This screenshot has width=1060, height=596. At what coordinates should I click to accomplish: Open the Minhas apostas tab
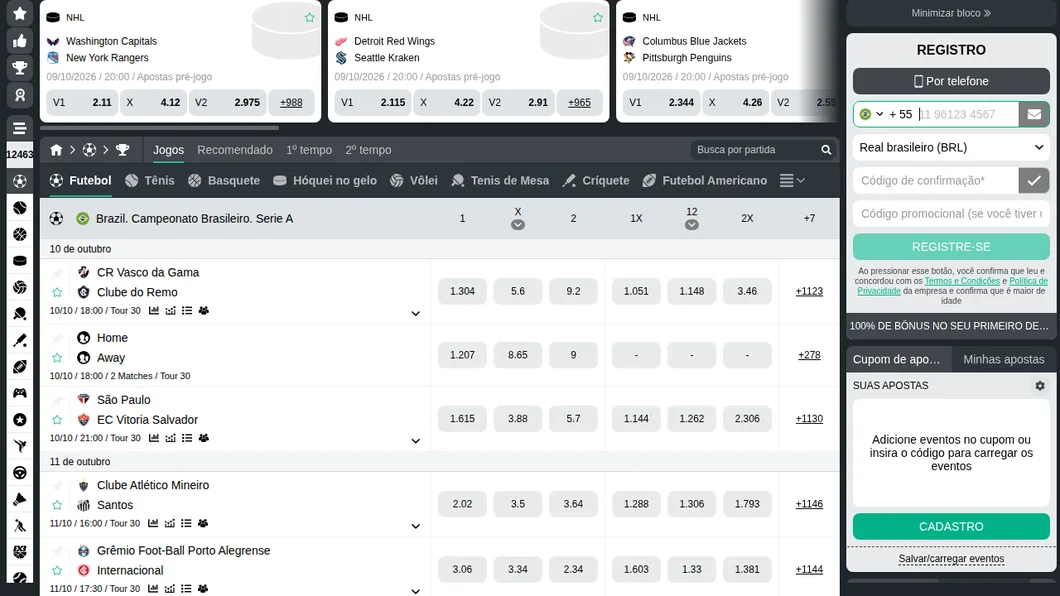coord(1004,359)
